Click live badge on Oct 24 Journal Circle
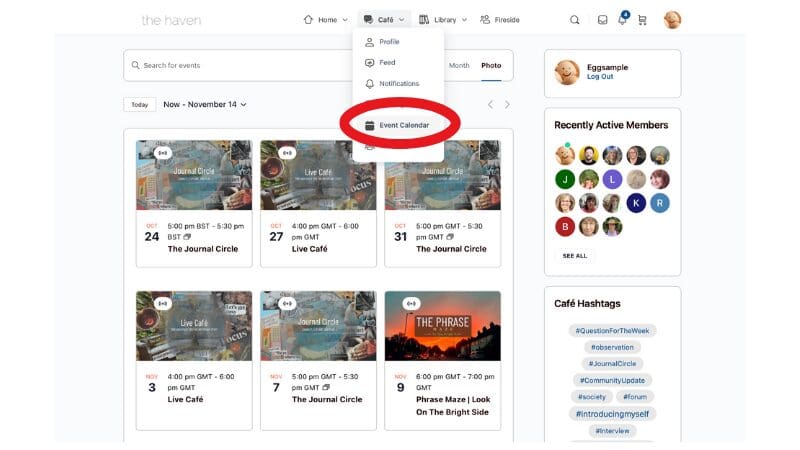Image resolution: width=800 pixels, height=450 pixels. point(163,153)
